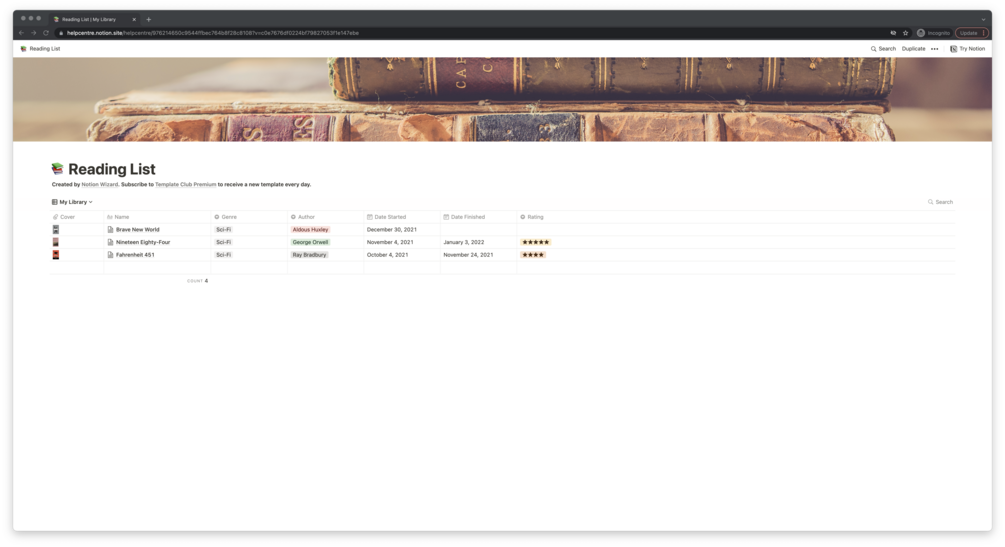Click the COUNT 4 summary under Name column
The height and width of the screenshot is (547, 1005).
[197, 281]
